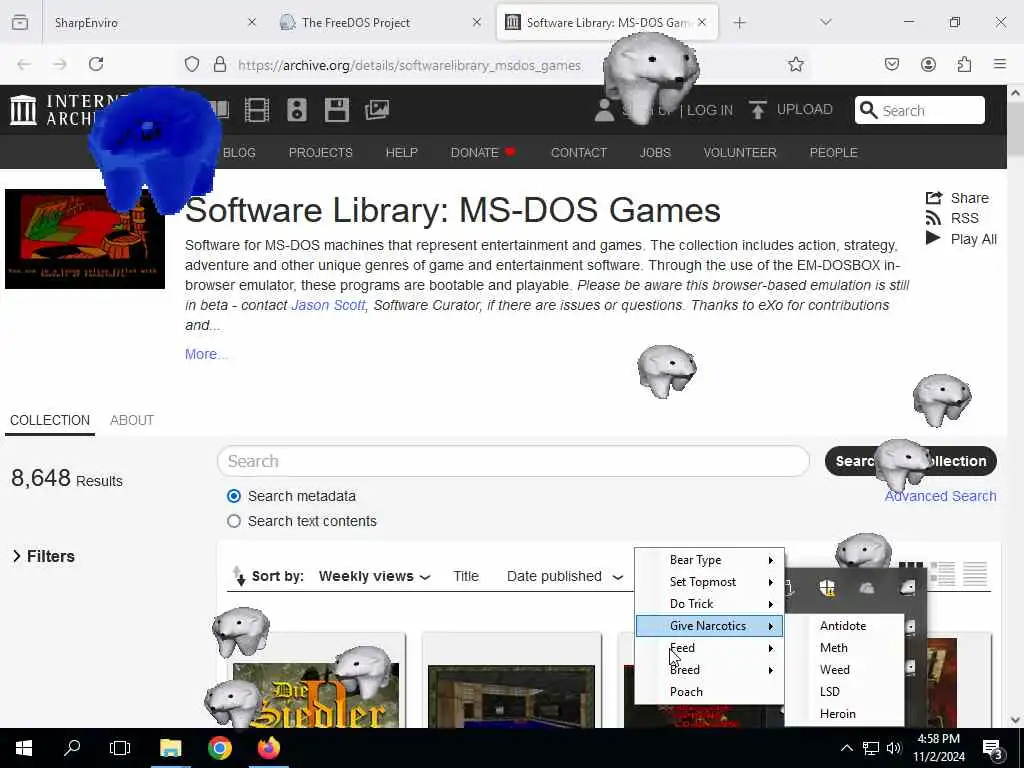Click the Share icon
The height and width of the screenshot is (768, 1024).
934,197
